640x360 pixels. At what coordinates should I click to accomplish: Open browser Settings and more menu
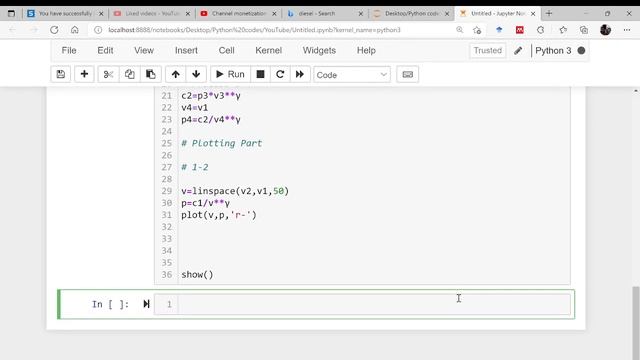point(627,30)
